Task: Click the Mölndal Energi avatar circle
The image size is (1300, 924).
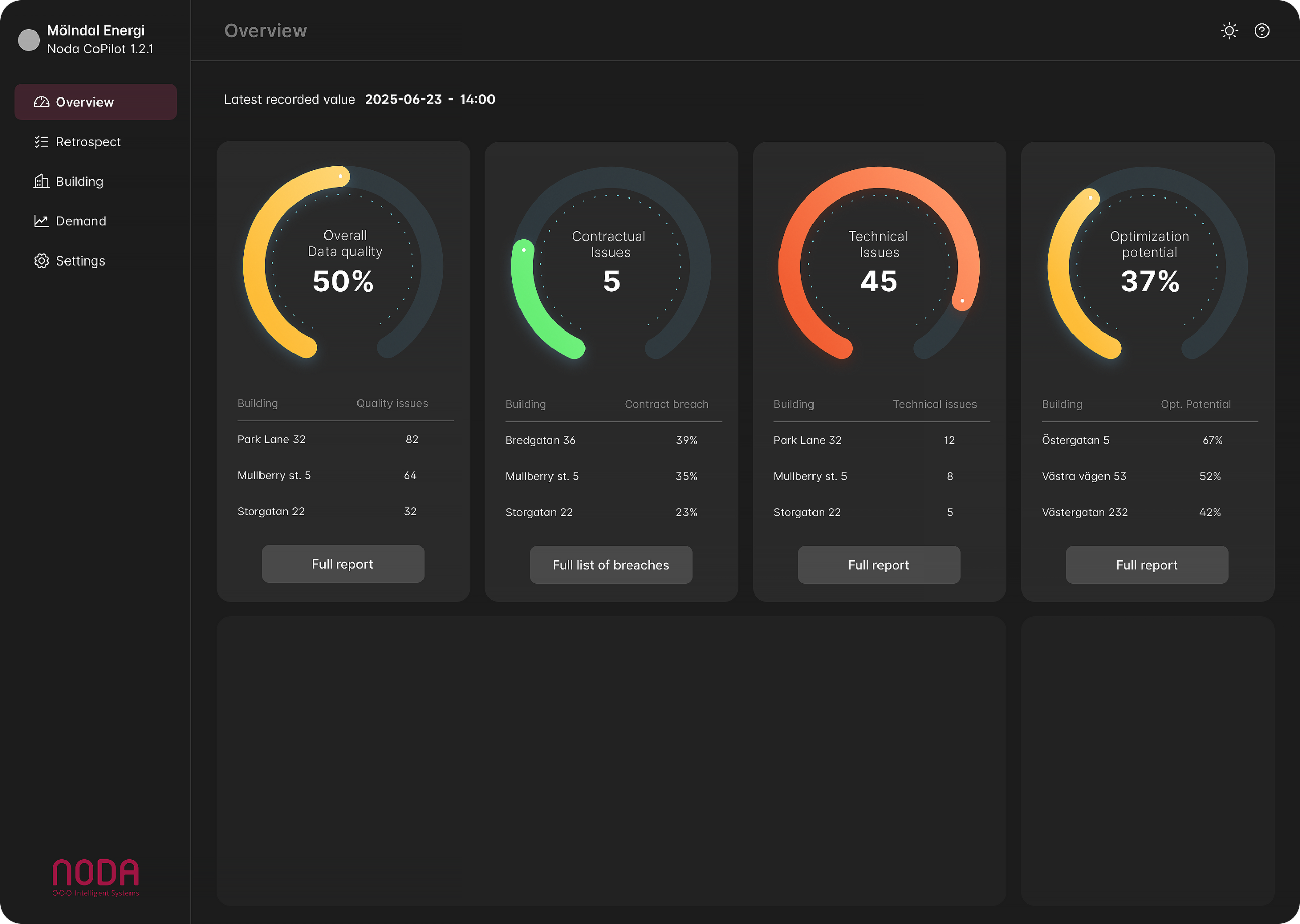Action: pos(29,40)
